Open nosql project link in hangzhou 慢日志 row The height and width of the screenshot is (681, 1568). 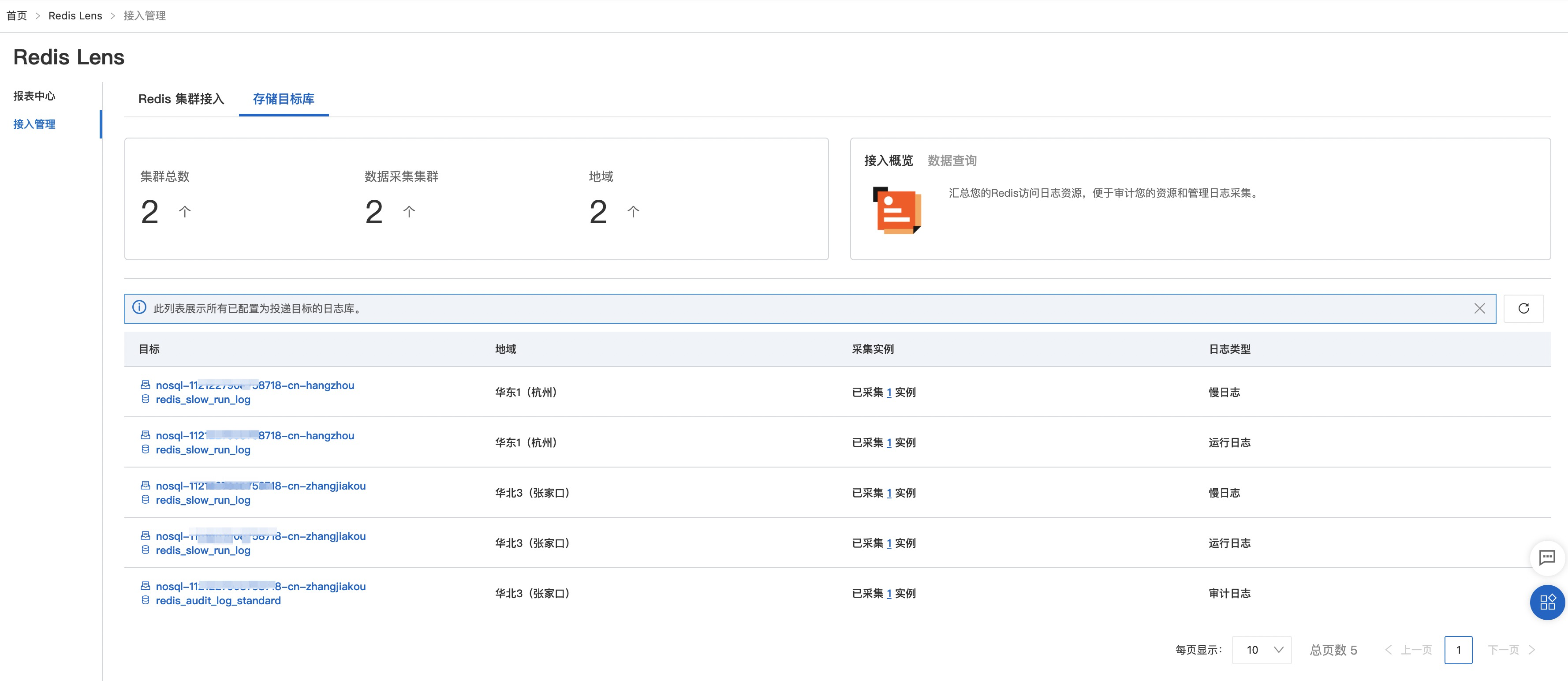click(255, 385)
